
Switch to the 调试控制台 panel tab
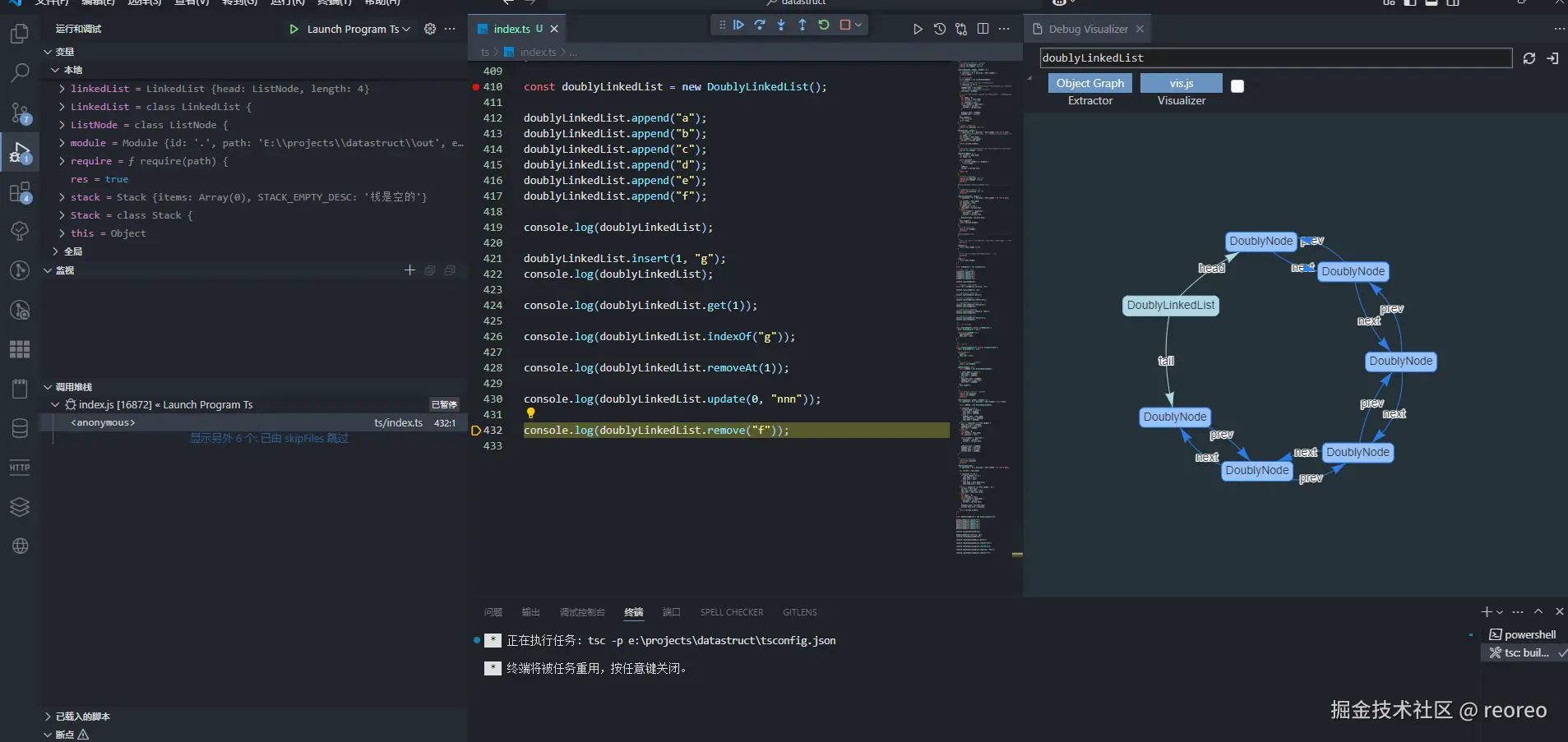582,612
